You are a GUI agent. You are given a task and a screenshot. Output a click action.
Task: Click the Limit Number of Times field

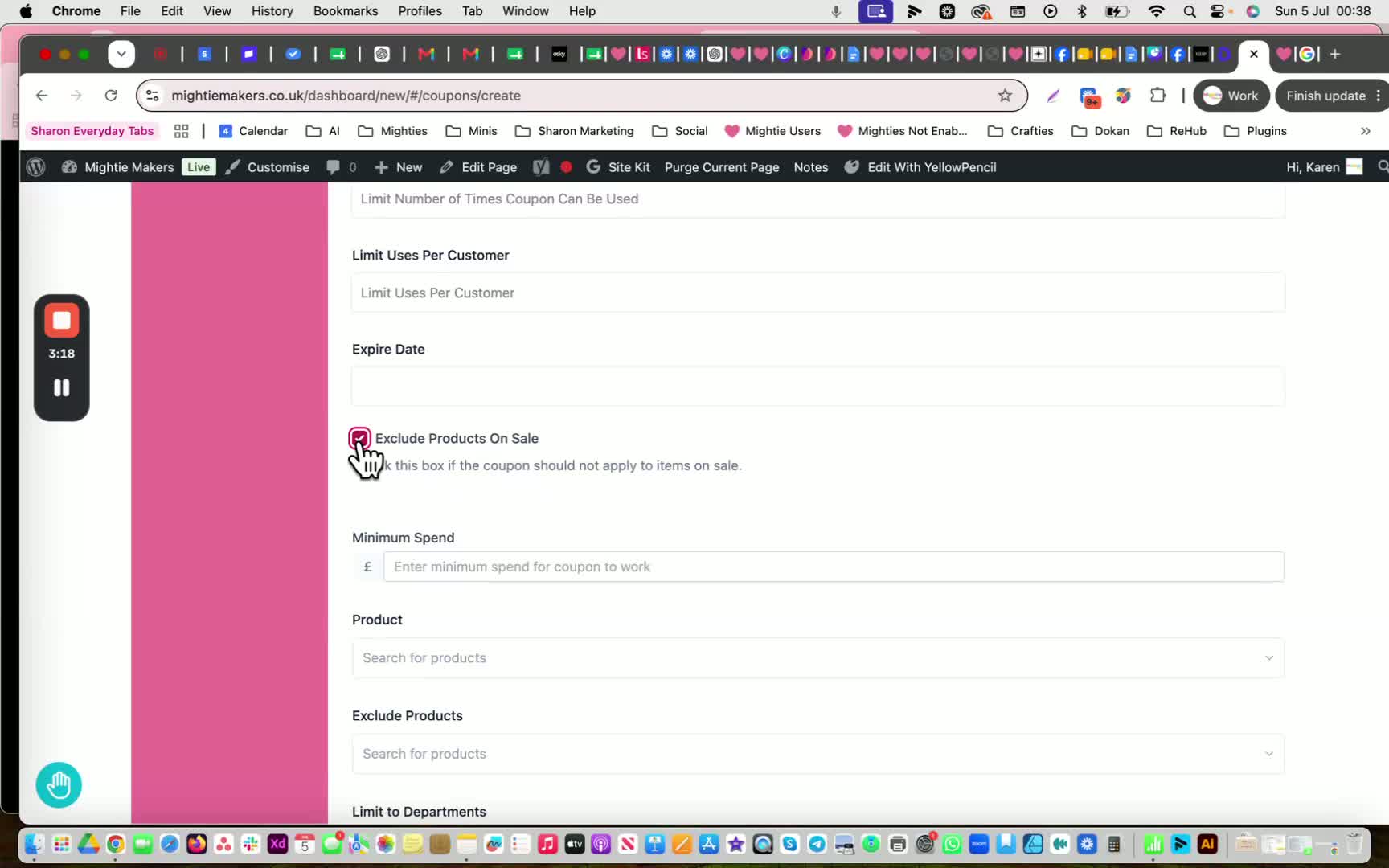tap(818, 199)
